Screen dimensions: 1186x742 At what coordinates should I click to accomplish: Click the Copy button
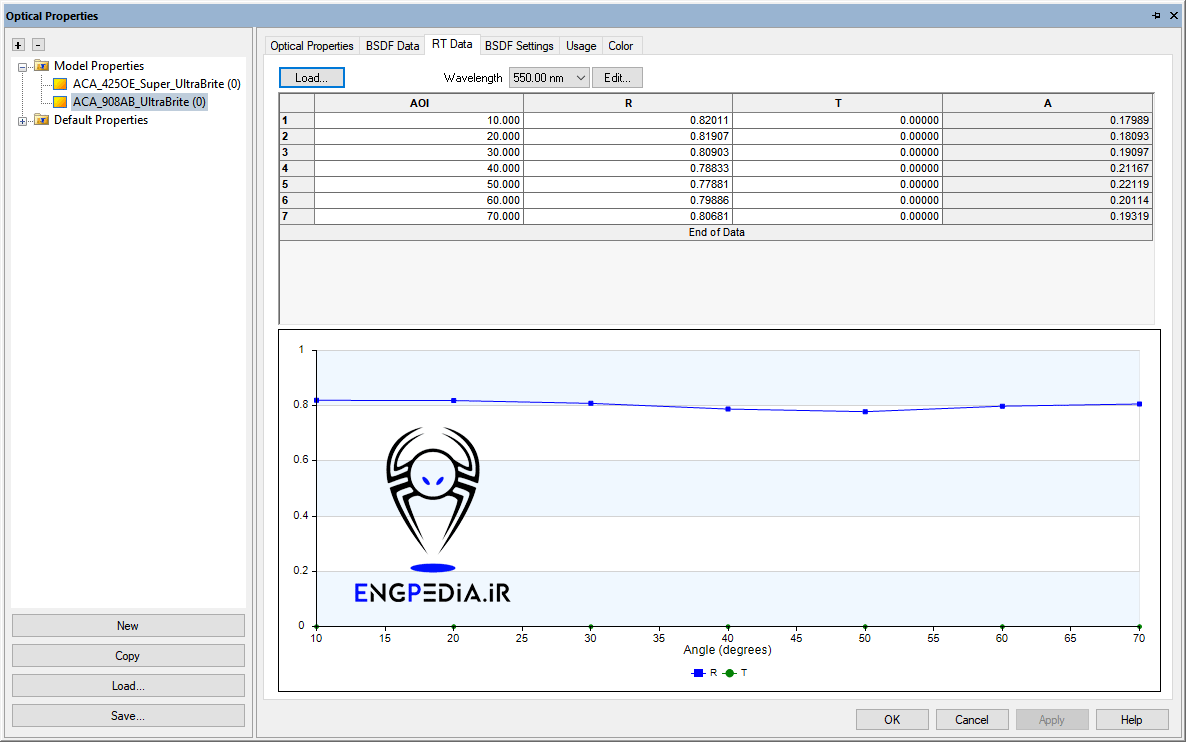point(128,656)
